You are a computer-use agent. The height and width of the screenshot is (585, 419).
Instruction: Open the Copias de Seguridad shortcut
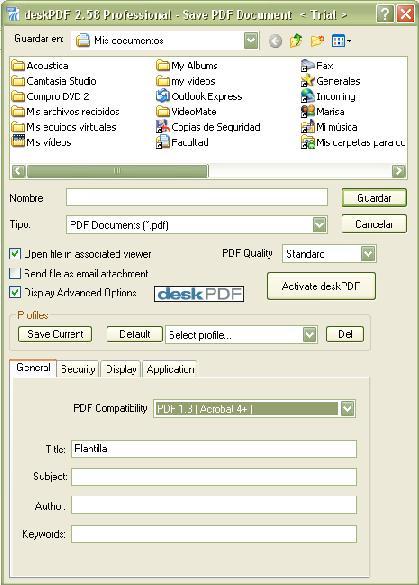point(208,127)
